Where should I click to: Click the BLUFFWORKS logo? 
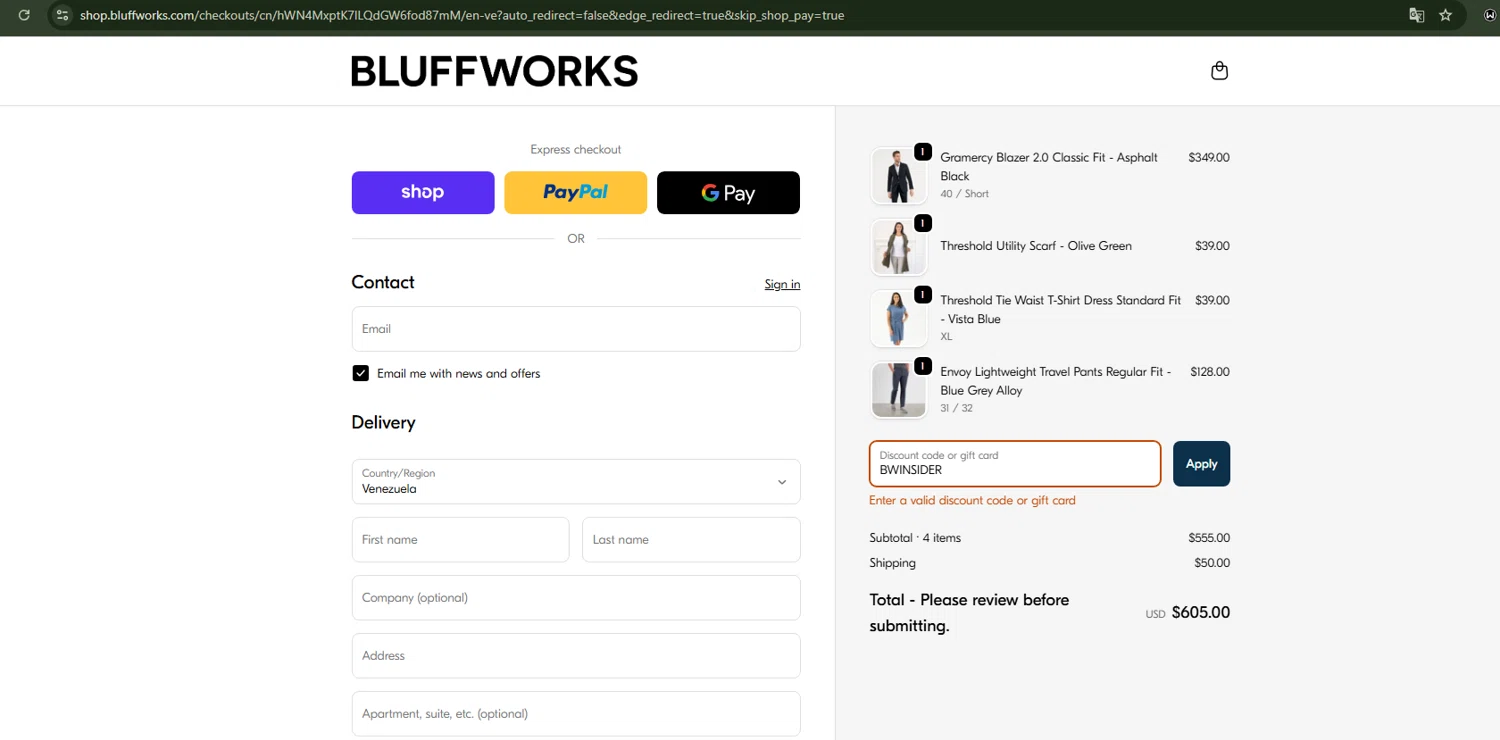click(x=494, y=71)
